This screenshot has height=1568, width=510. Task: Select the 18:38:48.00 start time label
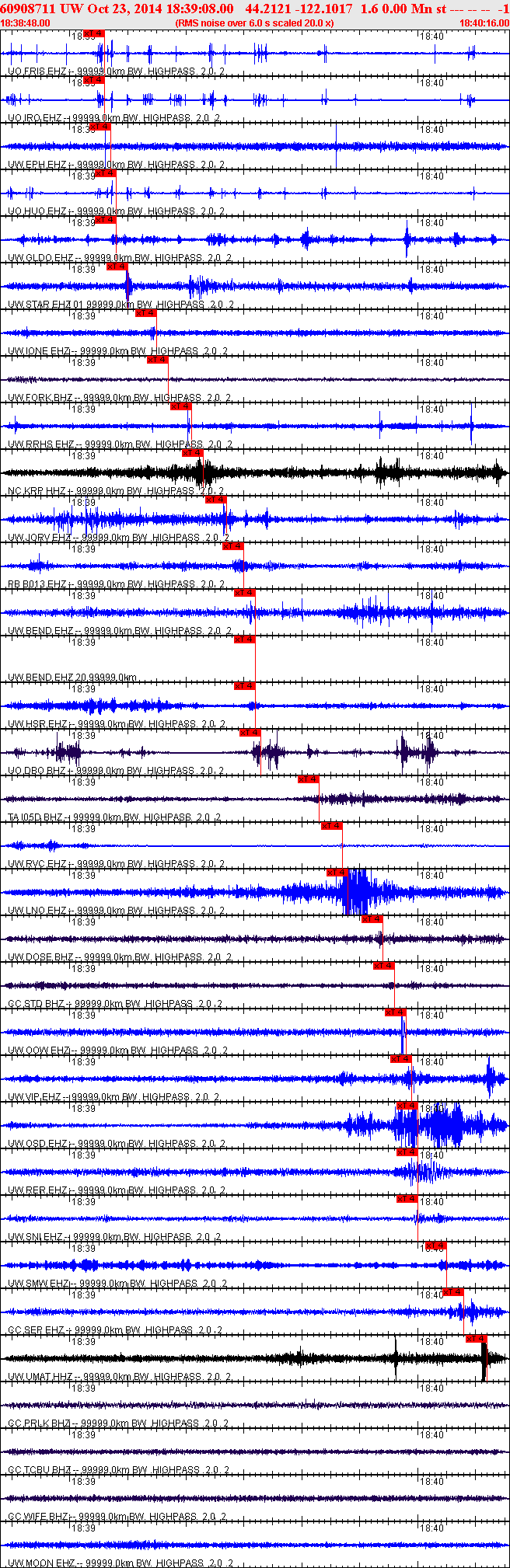[25, 23]
